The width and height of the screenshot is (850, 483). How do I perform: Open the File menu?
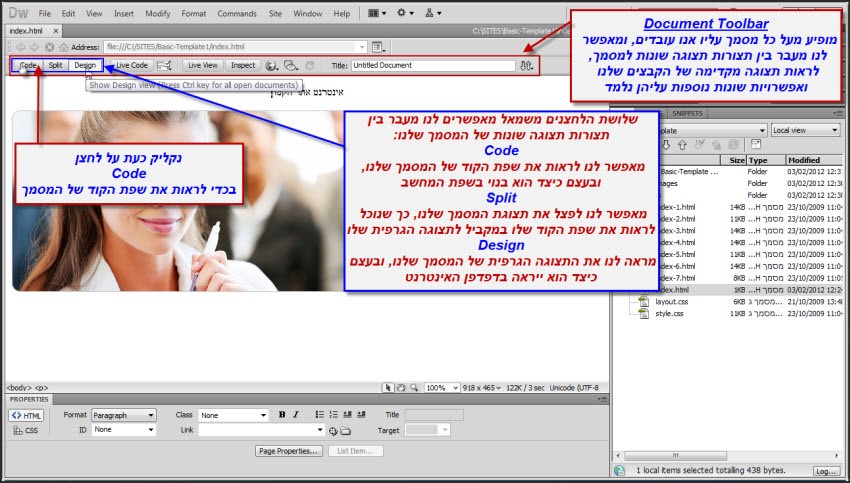coord(44,14)
